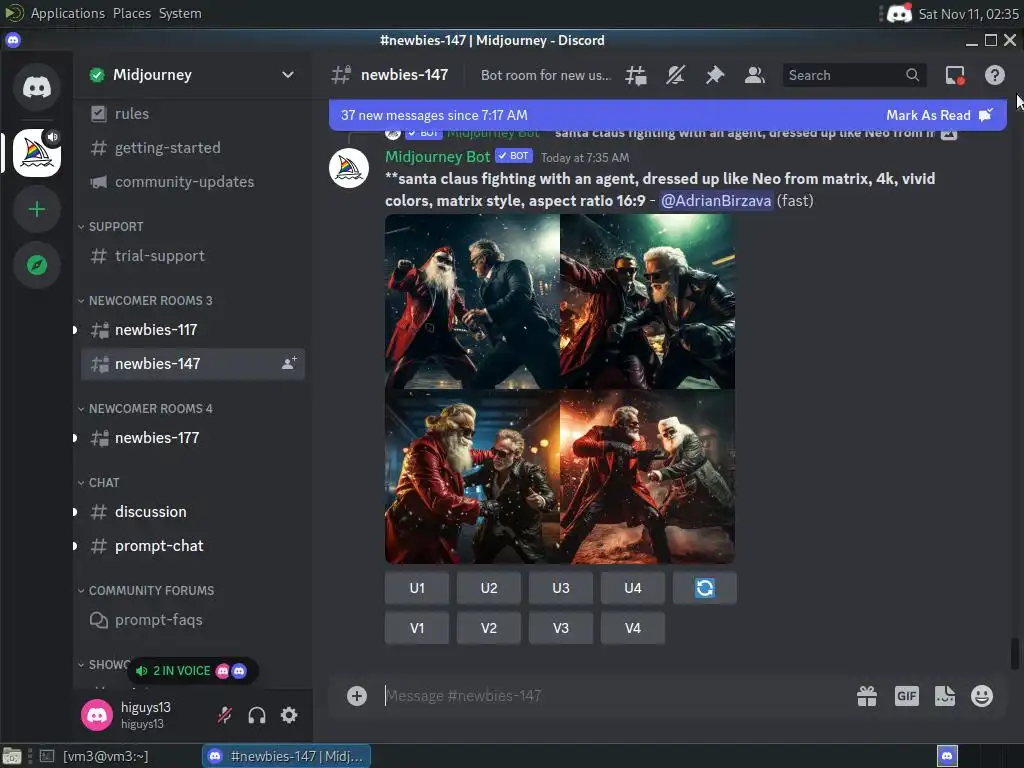Open the Places menu
This screenshot has height=768, width=1024.
[x=132, y=13]
